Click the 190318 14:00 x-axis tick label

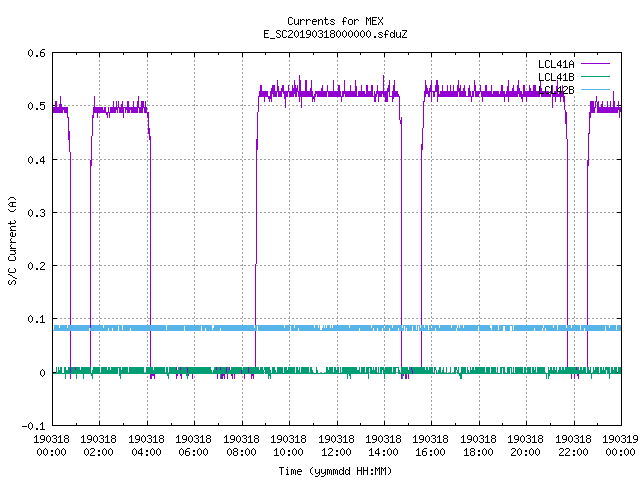tap(383, 446)
